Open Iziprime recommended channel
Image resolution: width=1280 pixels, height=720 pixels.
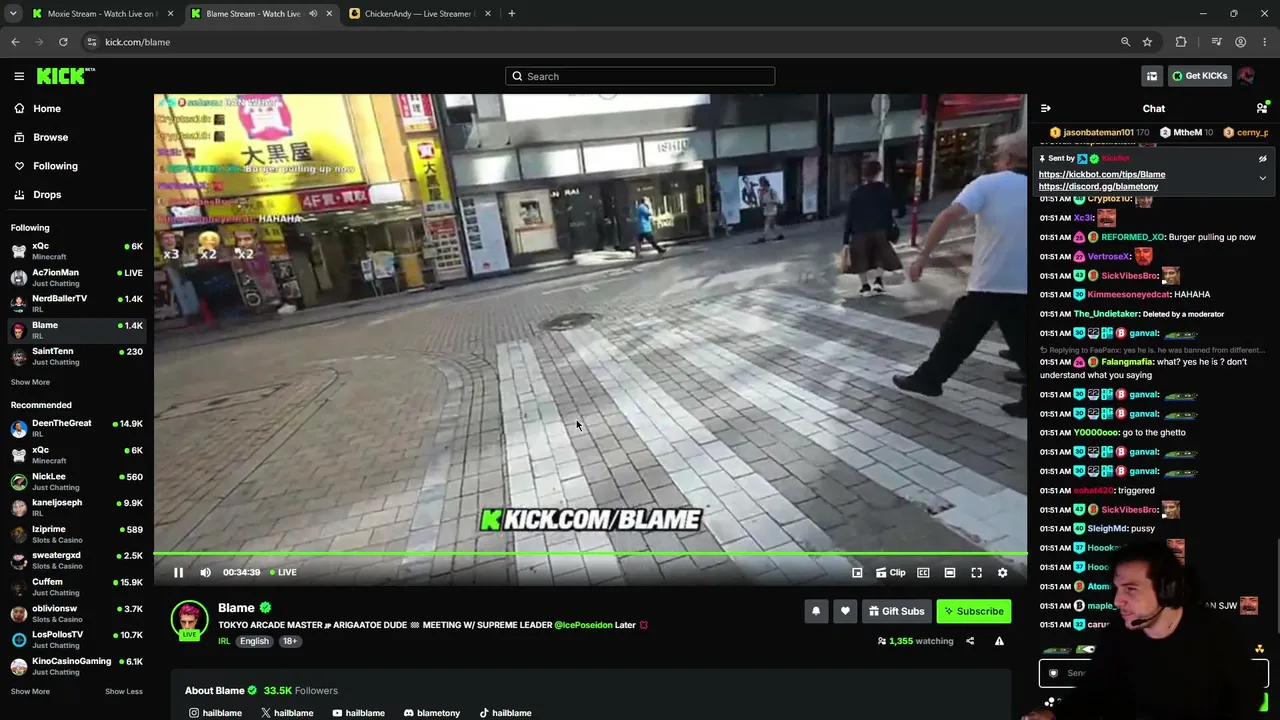pos(77,533)
